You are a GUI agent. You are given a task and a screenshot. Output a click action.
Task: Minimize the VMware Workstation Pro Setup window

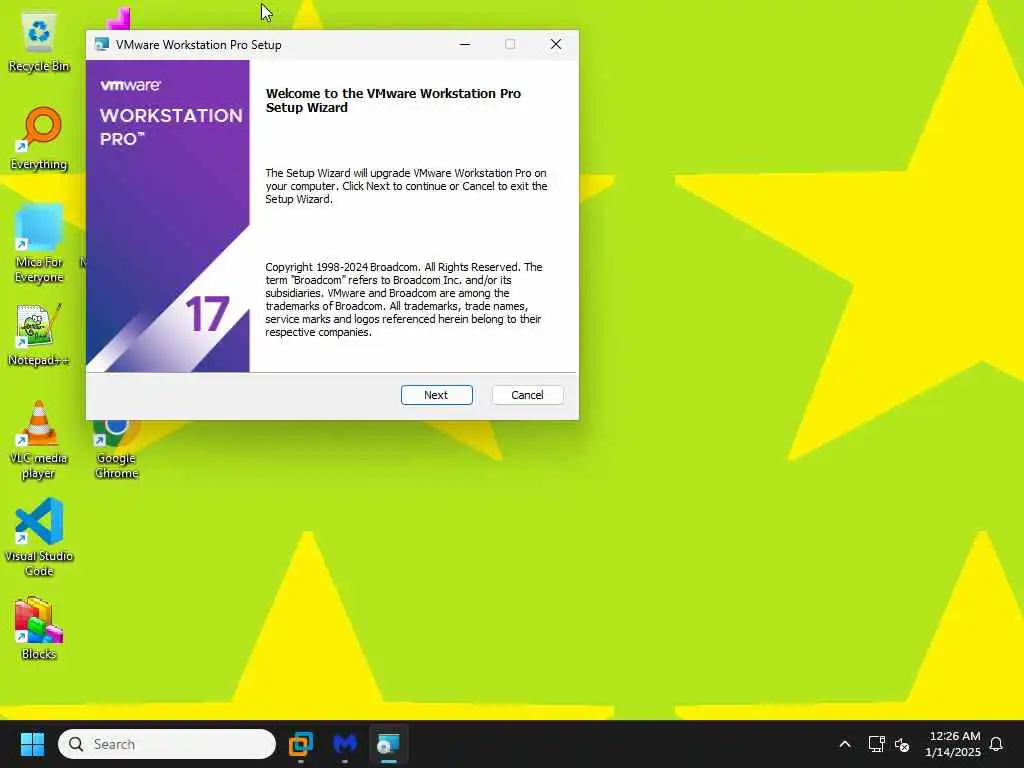click(465, 44)
